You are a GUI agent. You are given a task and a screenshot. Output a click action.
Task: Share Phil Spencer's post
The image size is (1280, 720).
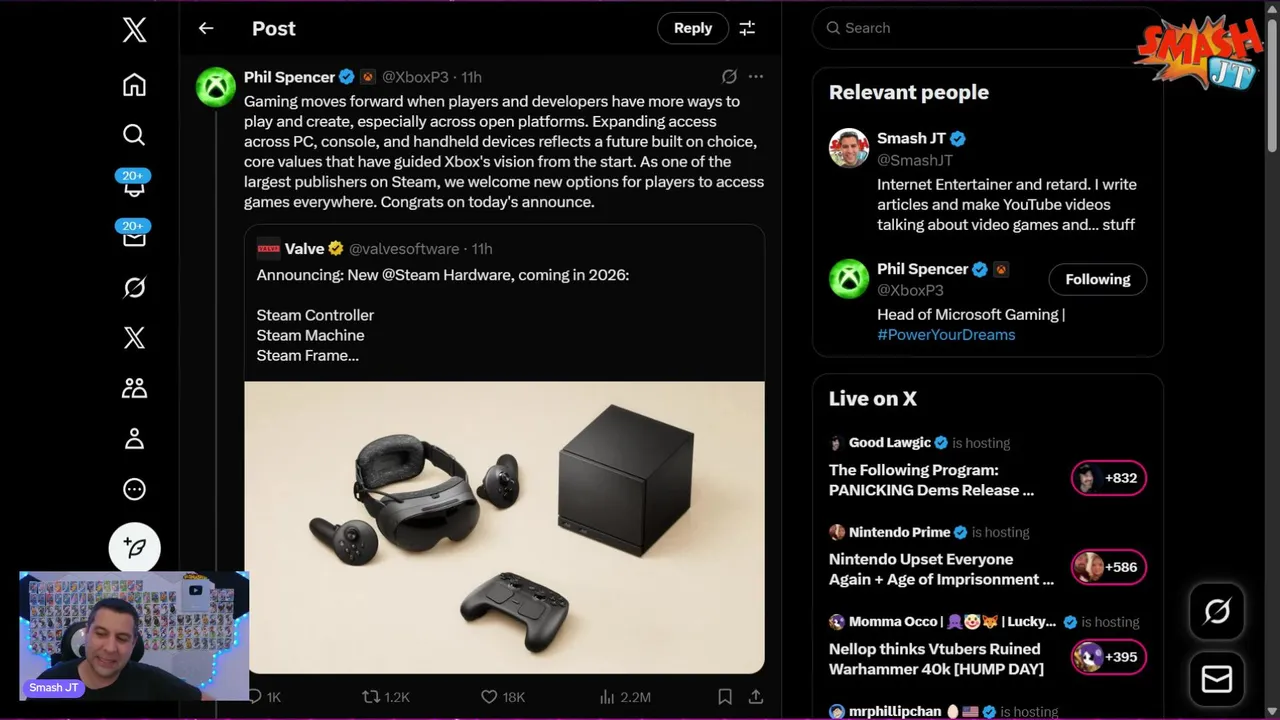tap(756, 697)
